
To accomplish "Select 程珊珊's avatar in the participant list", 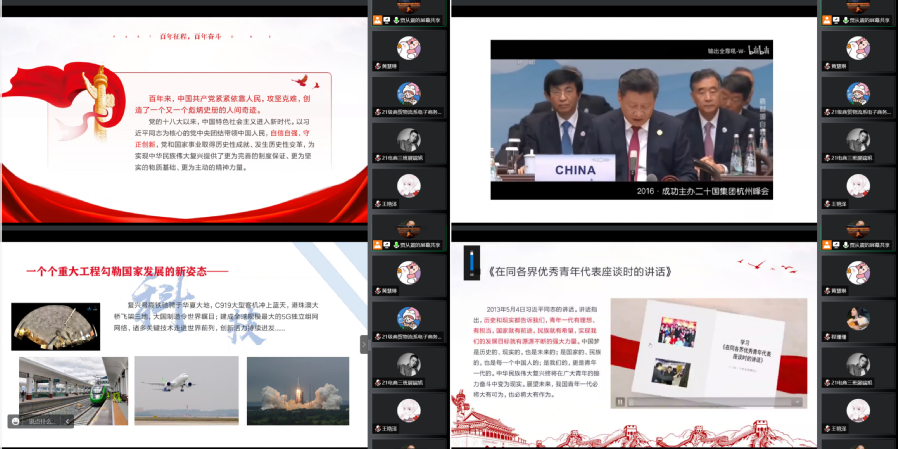I will point(858,317).
